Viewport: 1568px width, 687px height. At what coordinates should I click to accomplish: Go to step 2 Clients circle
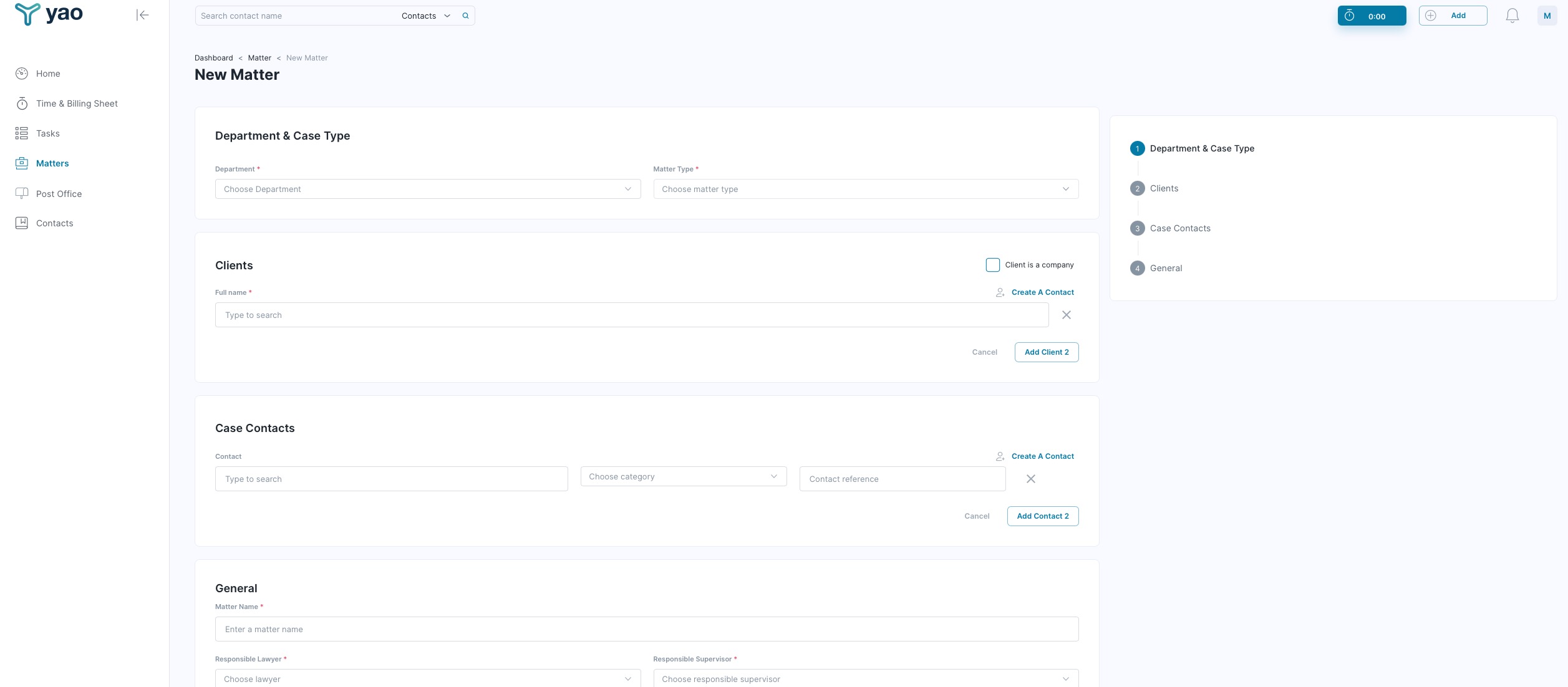1138,188
